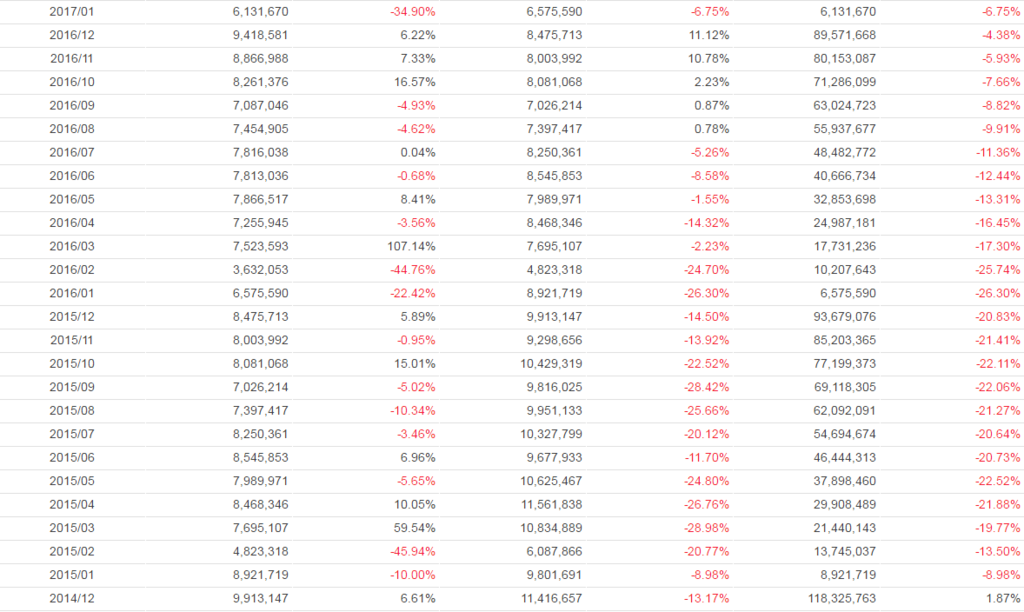Image resolution: width=1024 pixels, height=612 pixels.
Task: Select the cumulative value 118,325,763
Action: (834, 598)
